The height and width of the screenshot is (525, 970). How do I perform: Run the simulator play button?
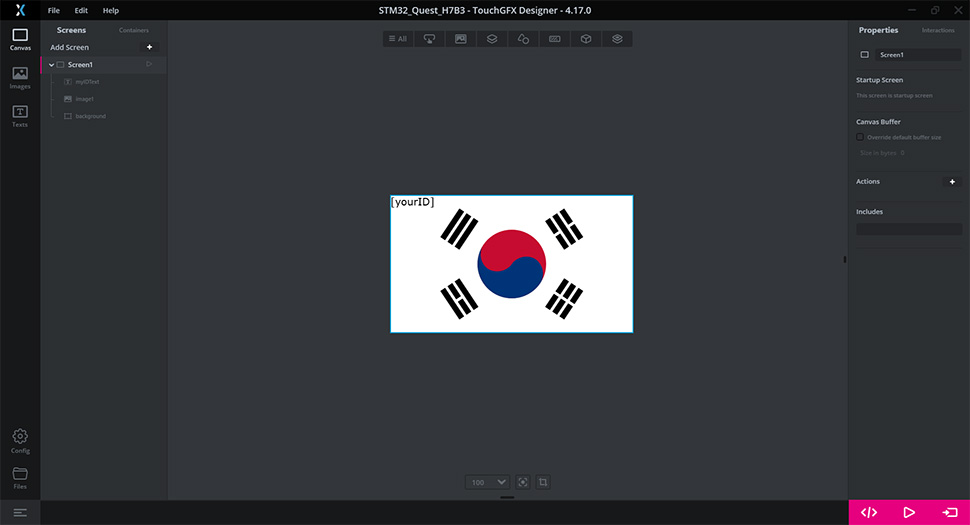click(x=909, y=512)
